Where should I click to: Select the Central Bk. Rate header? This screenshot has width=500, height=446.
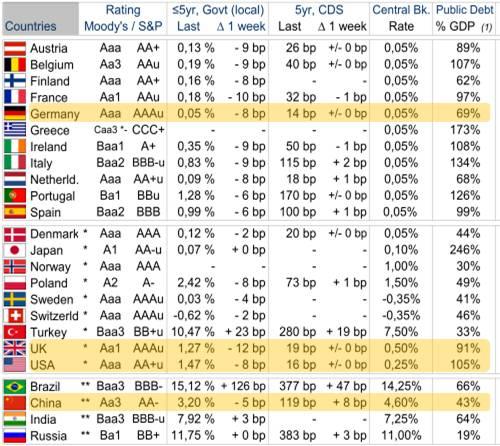coord(401,18)
